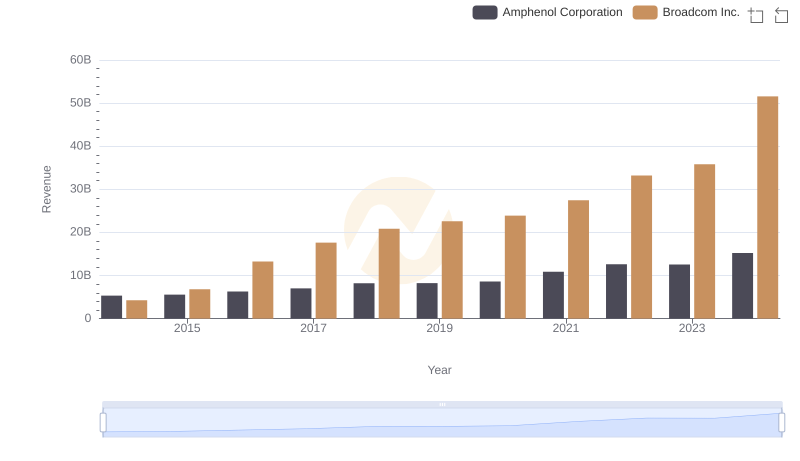Click the shortest Broadcom bar for 2014
Screen dimensions: 800x461
137,309
